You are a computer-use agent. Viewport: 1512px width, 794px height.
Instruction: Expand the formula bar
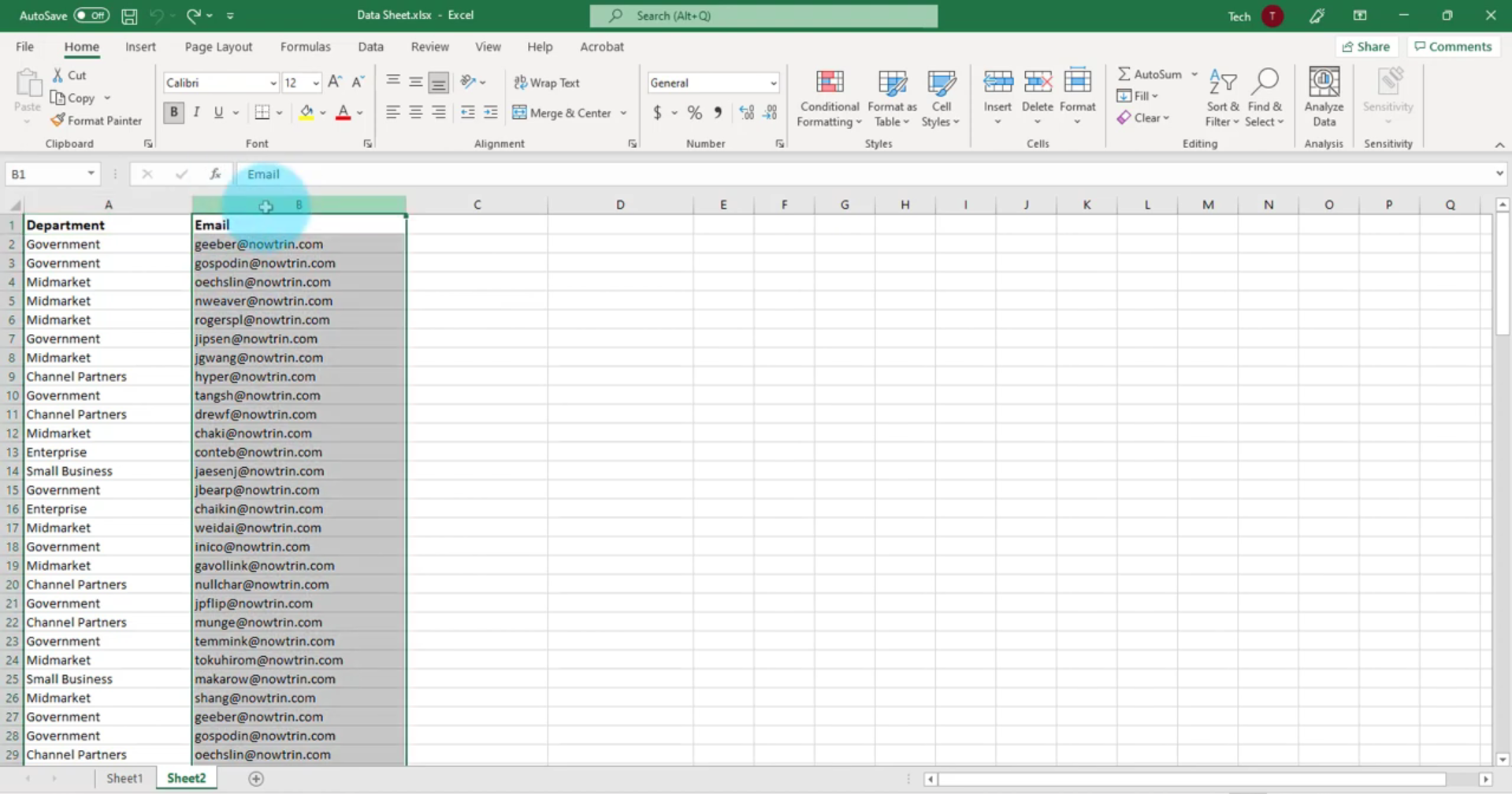coord(1499,174)
